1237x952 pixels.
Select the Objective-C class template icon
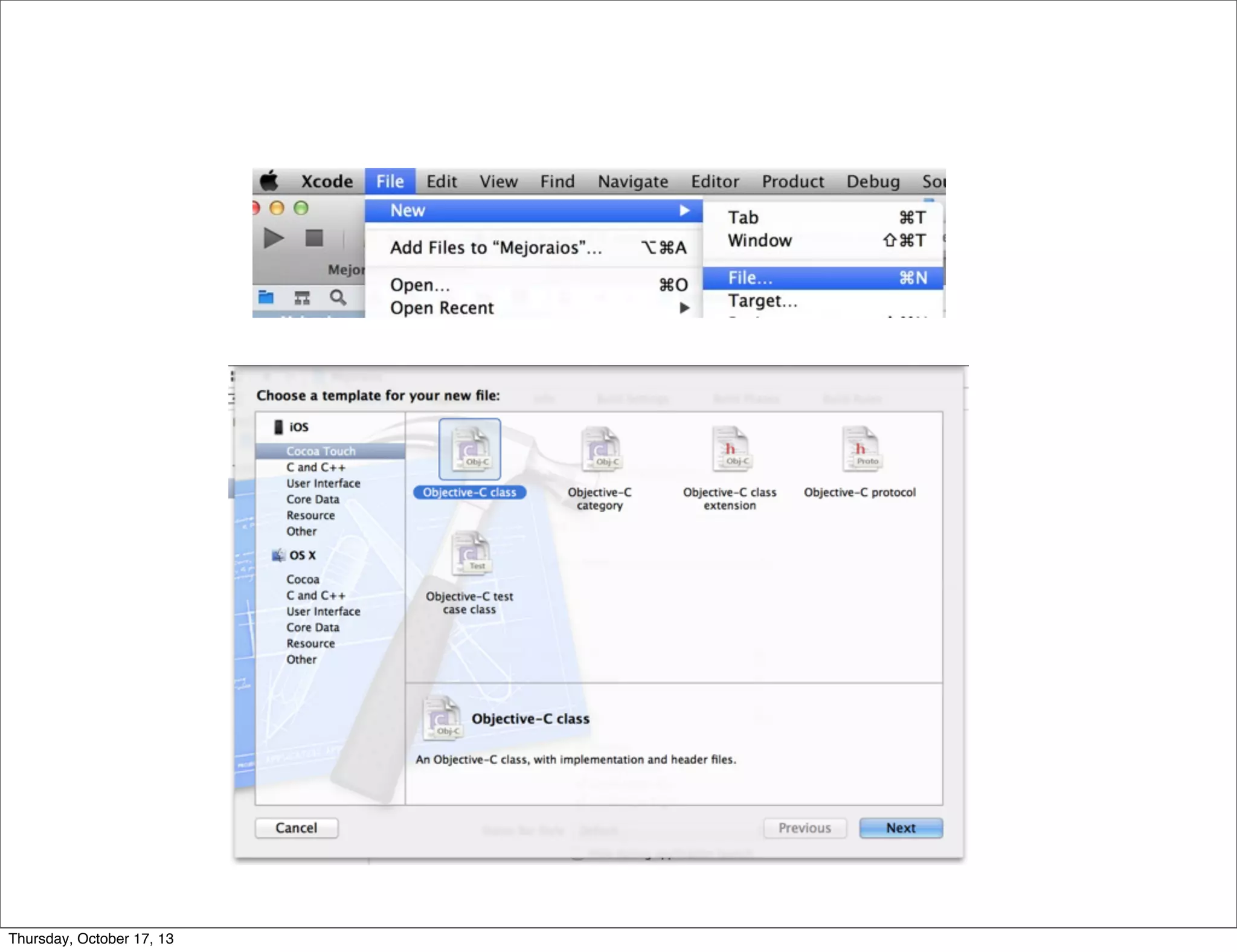[x=469, y=449]
